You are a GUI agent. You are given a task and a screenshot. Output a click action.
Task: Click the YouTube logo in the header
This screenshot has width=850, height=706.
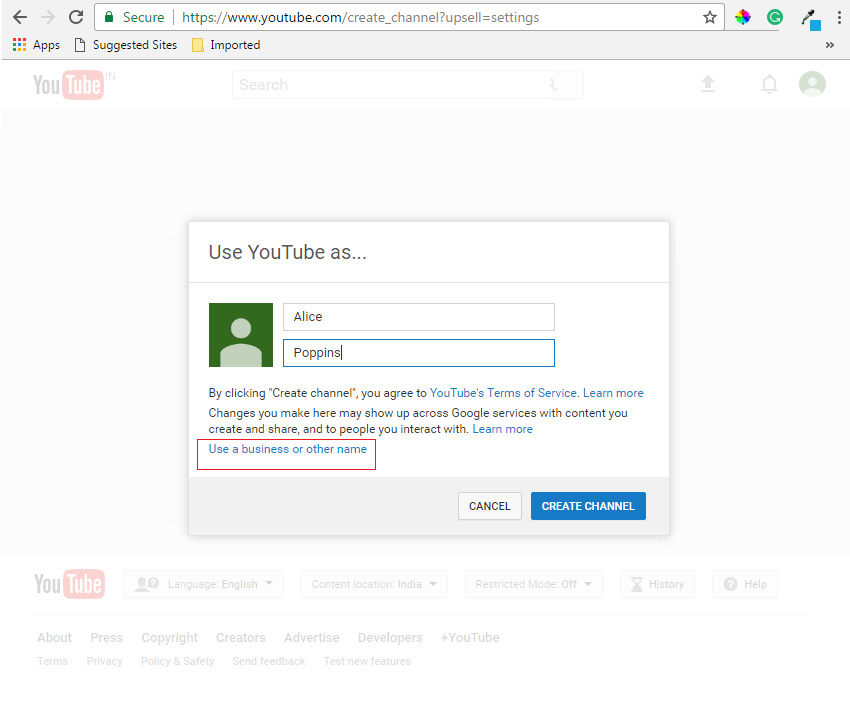[x=68, y=85]
